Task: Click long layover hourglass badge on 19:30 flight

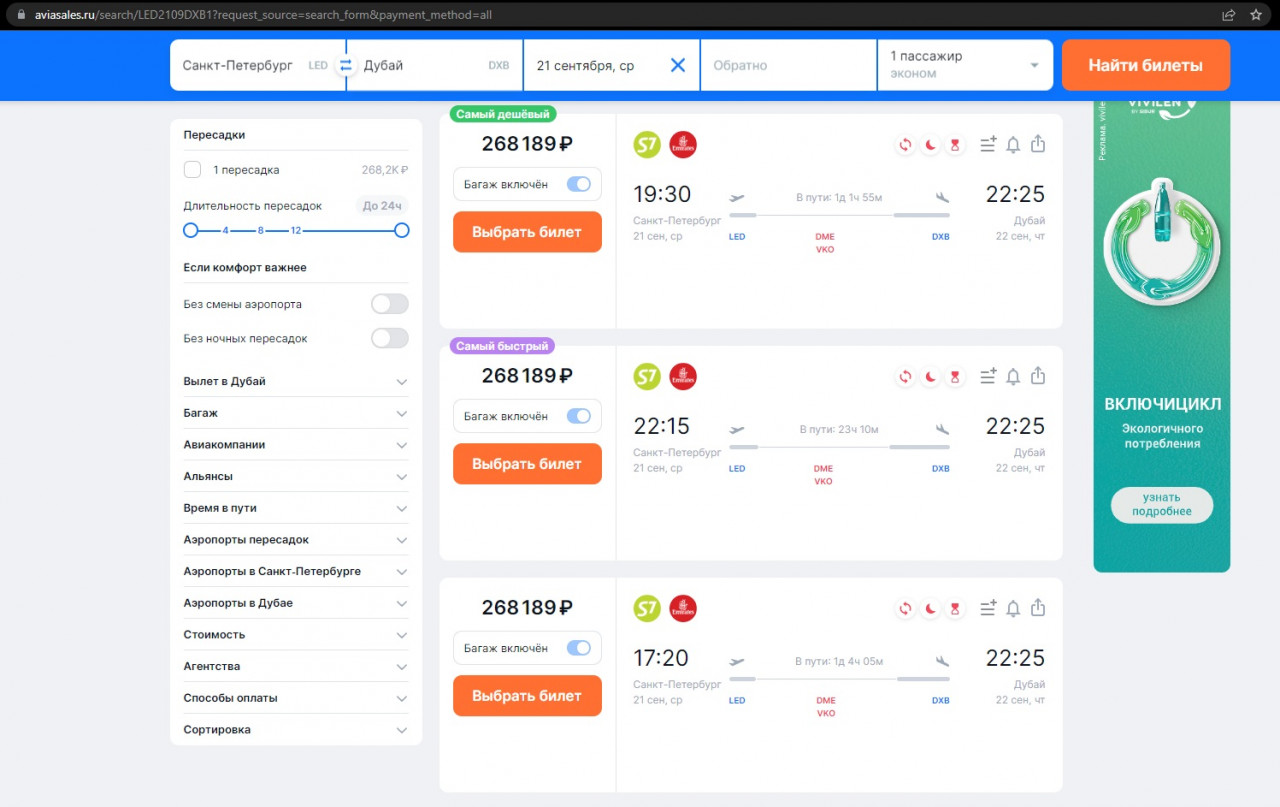Action: pos(955,145)
